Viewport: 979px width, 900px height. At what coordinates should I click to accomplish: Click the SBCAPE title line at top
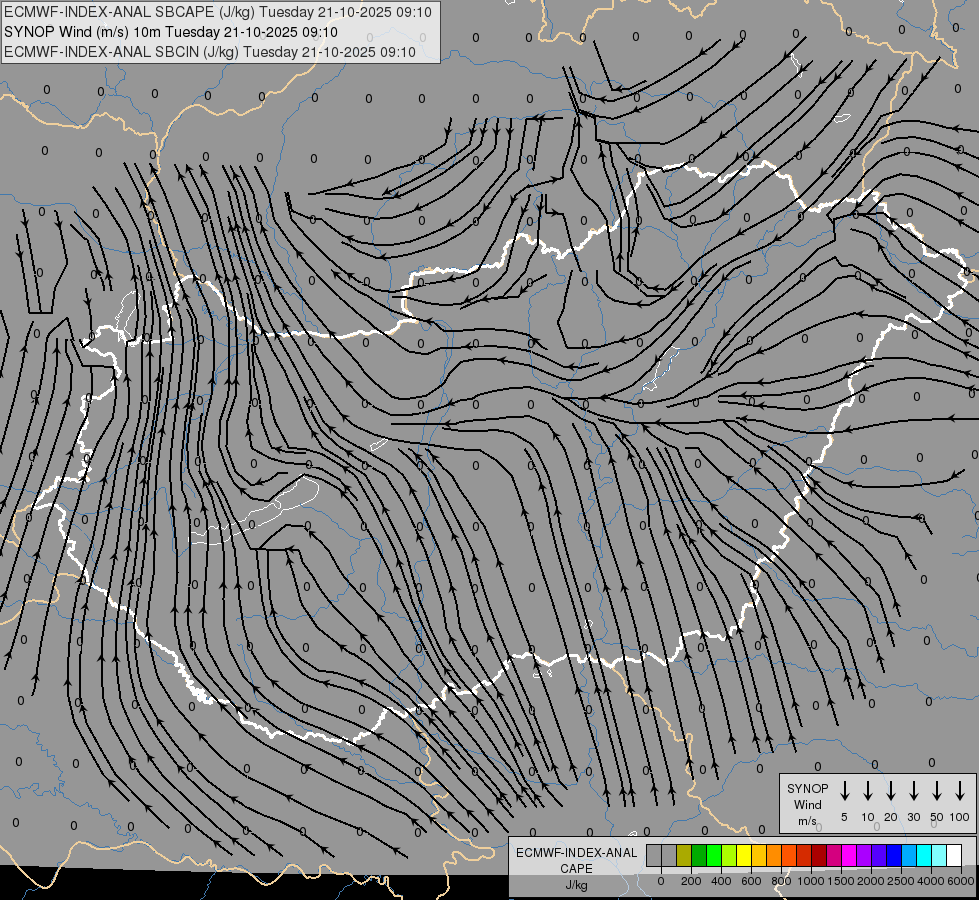click(x=217, y=12)
